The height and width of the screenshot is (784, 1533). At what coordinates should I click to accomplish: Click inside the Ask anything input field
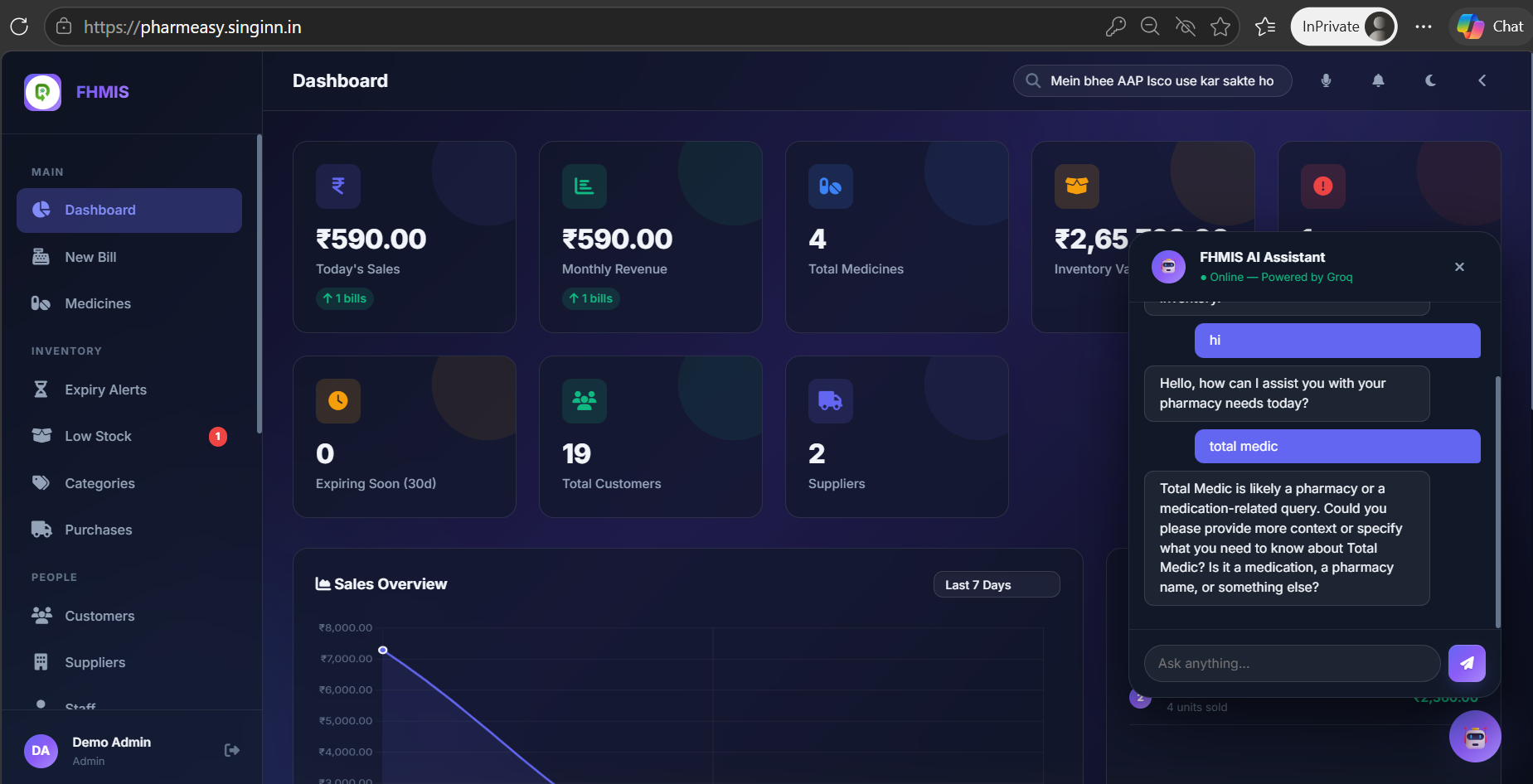1291,663
